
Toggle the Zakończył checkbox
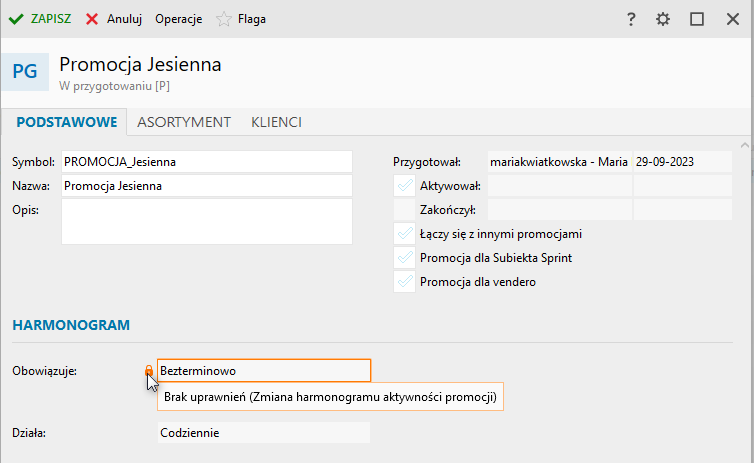click(404, 209)
